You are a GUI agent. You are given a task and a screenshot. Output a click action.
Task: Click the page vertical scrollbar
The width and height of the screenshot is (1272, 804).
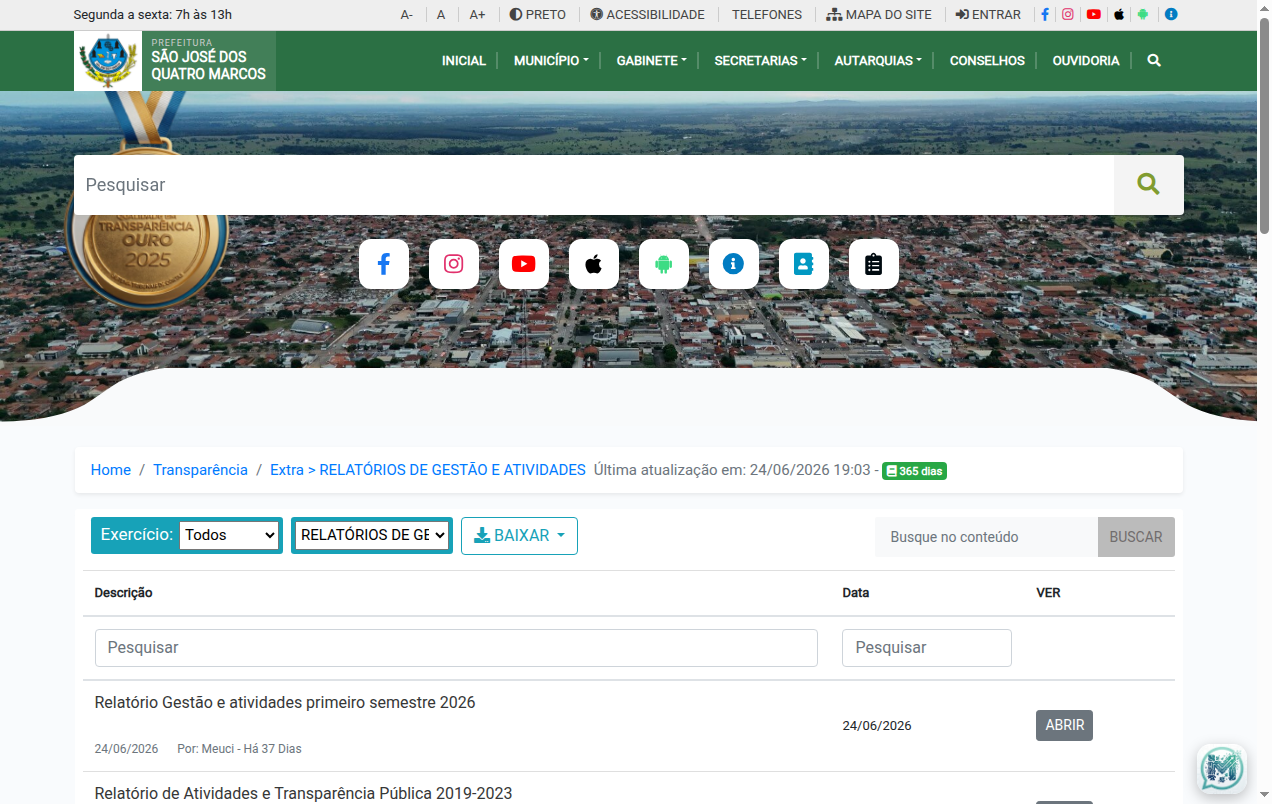(1264, 127)
